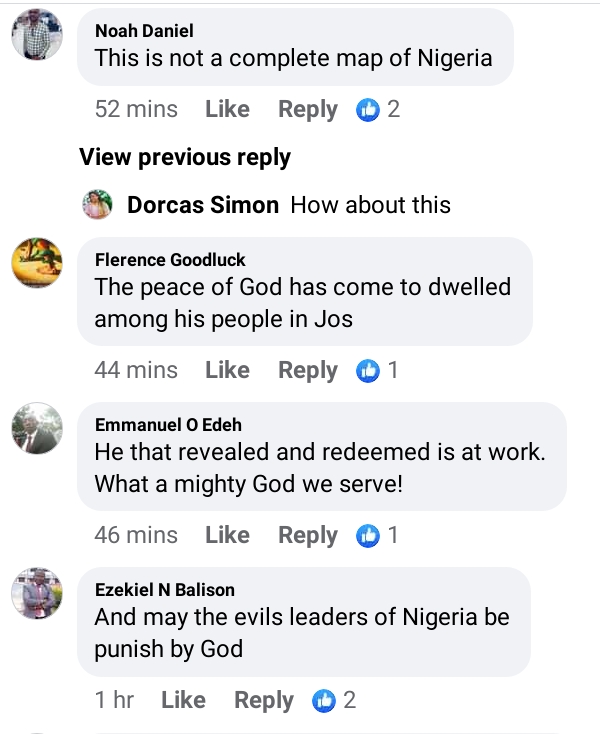600x734 pixels.
Task: Open Dorcas Simon's profile name link
Action: pos(203,205)
